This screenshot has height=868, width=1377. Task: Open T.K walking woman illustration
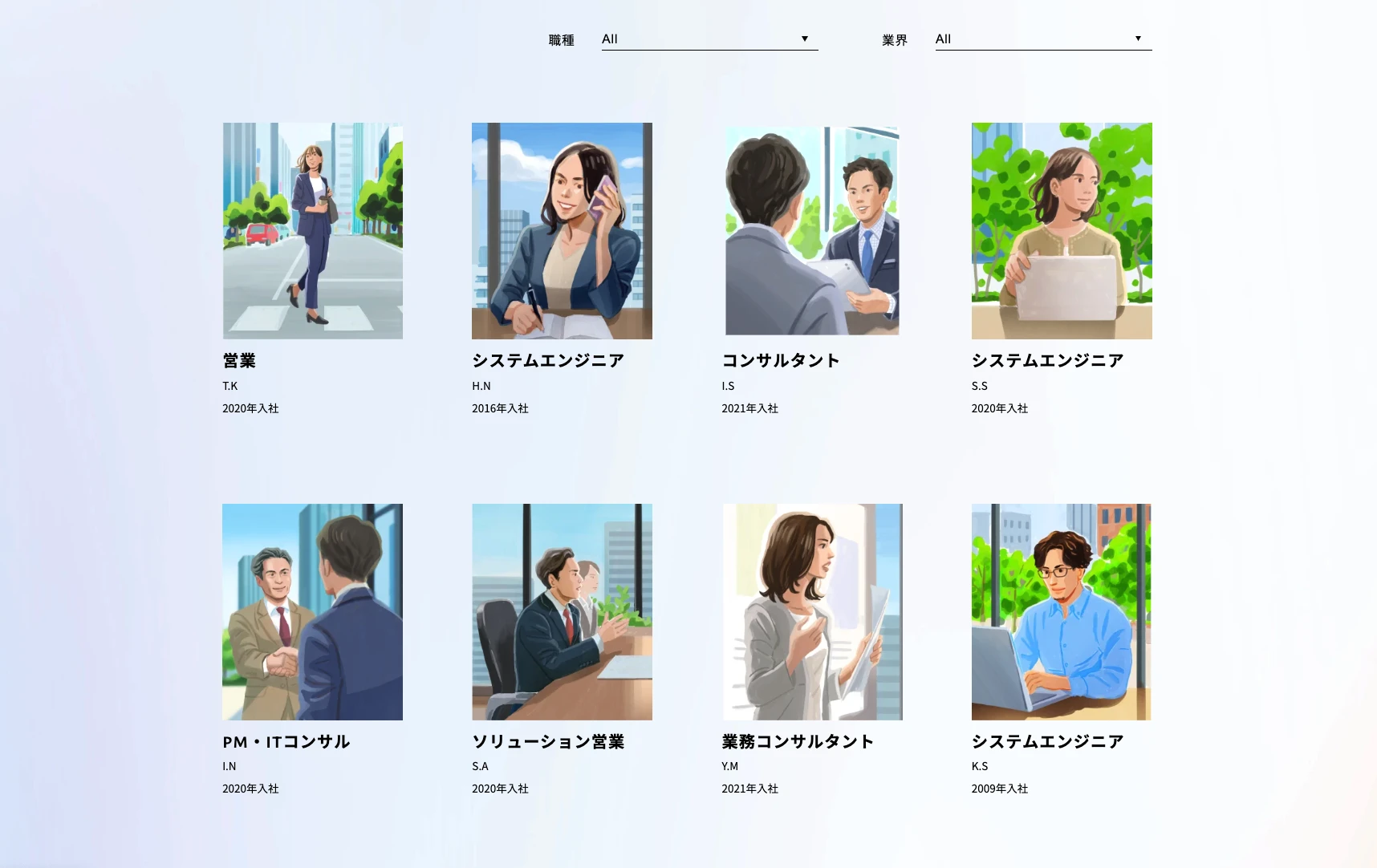coord(312,231)
